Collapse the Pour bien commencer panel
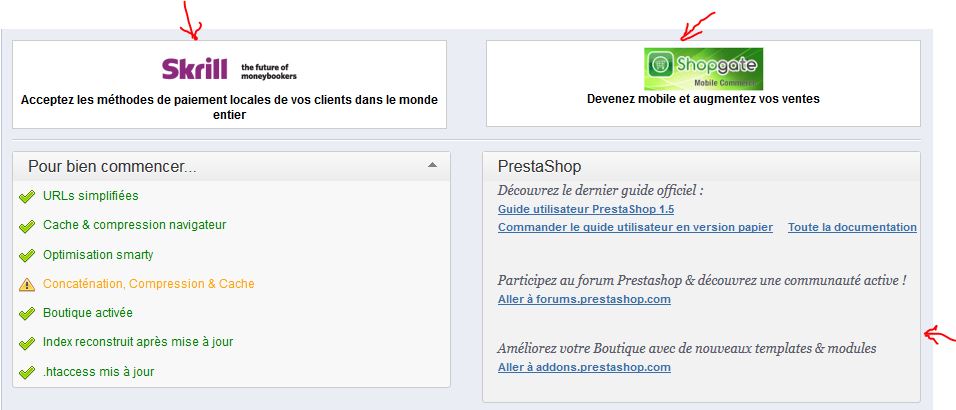Screen dimensions: 956x410 pos(432,165)
